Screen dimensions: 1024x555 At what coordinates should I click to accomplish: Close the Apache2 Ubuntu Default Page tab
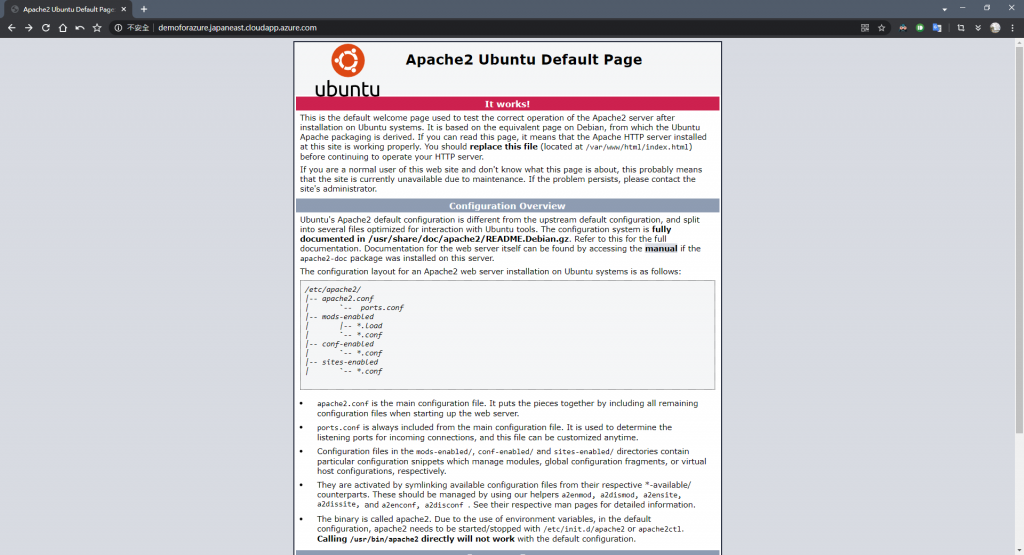click(x=123, y=9)
